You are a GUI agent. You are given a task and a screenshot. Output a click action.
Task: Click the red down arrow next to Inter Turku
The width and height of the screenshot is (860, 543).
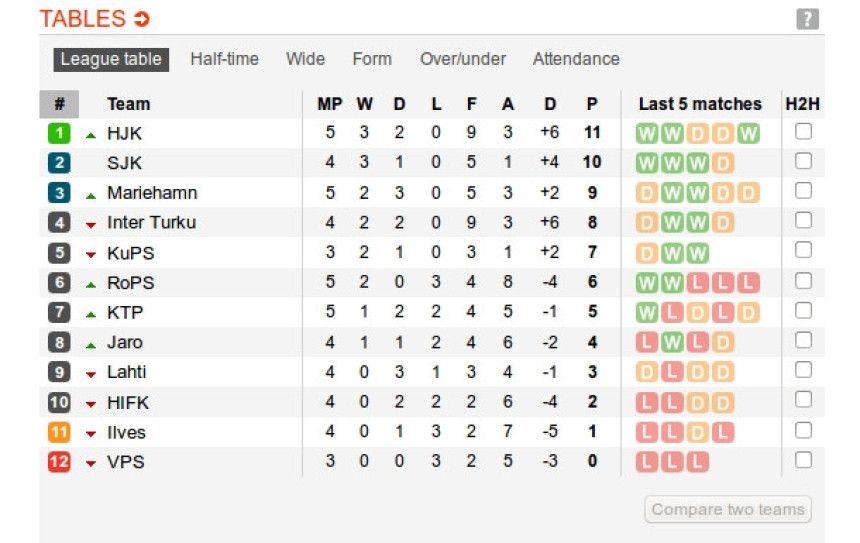pos(91,224)
